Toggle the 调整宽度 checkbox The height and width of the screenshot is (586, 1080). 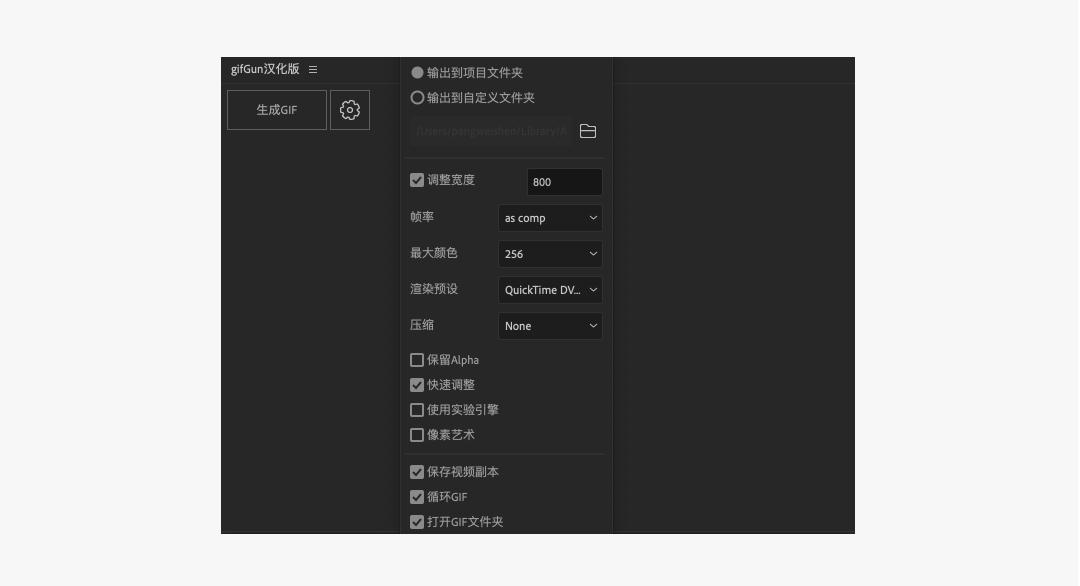click(x=416, y=179)
